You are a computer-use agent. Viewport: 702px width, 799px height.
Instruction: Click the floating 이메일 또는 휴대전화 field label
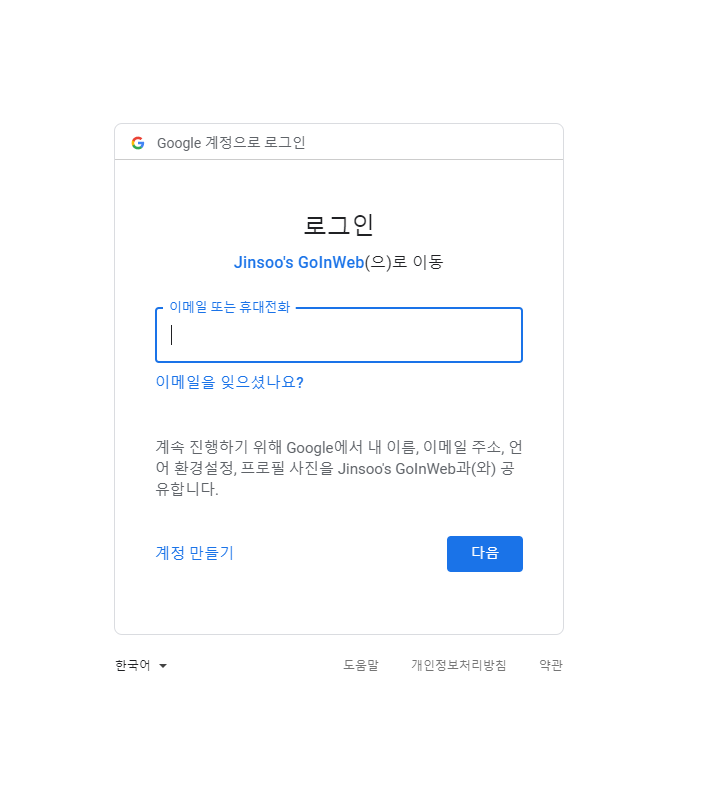tap(229, 307)
